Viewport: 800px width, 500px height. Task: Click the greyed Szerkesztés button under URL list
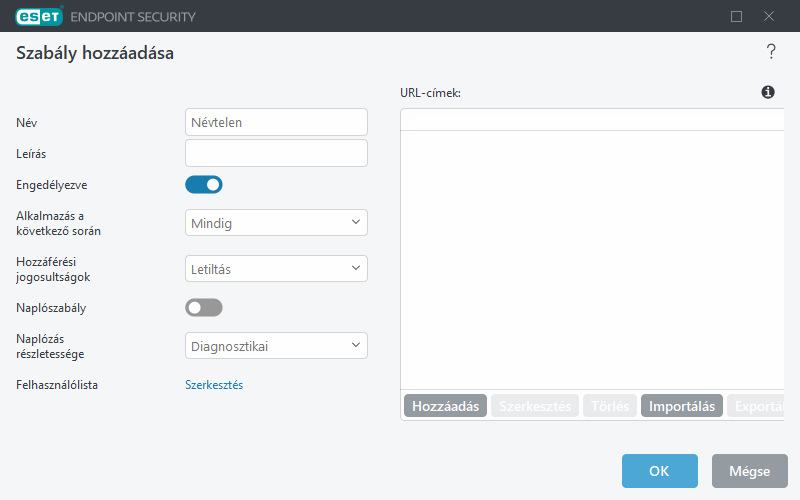(x=535, y=406)
